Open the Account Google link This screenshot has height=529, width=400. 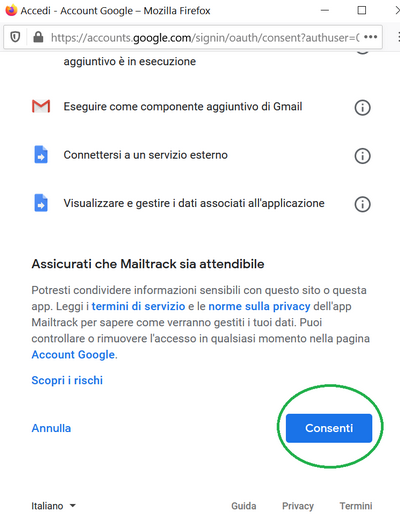click(x=73, y=355)
